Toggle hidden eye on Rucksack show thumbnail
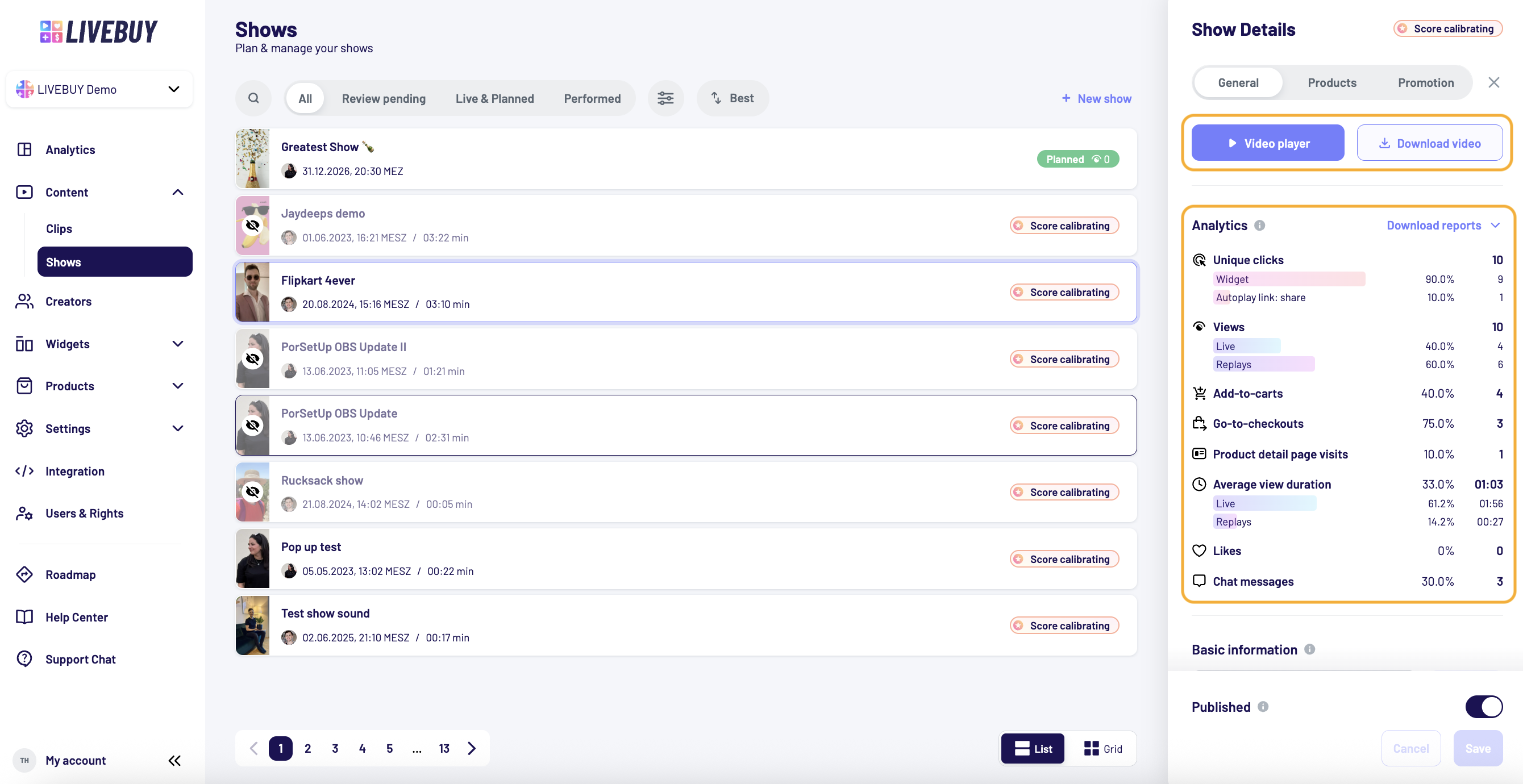Viewport: 1523px width, 784px height. pos(252,492)
